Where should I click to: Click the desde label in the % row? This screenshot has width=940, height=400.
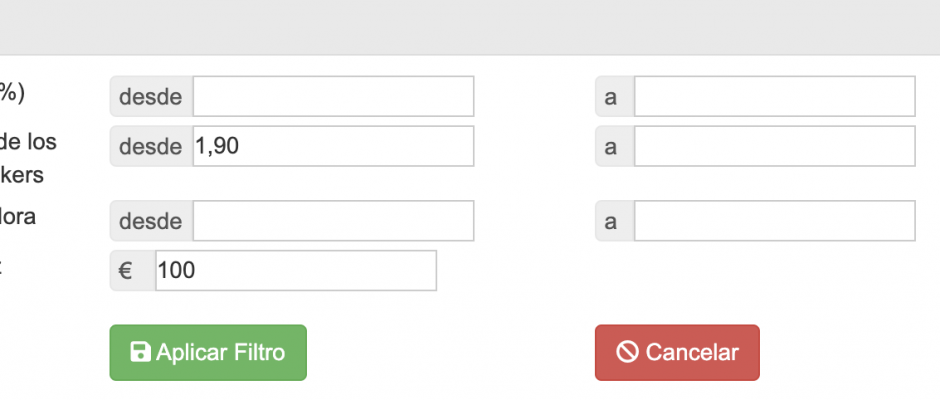click(x=151, y=97)
